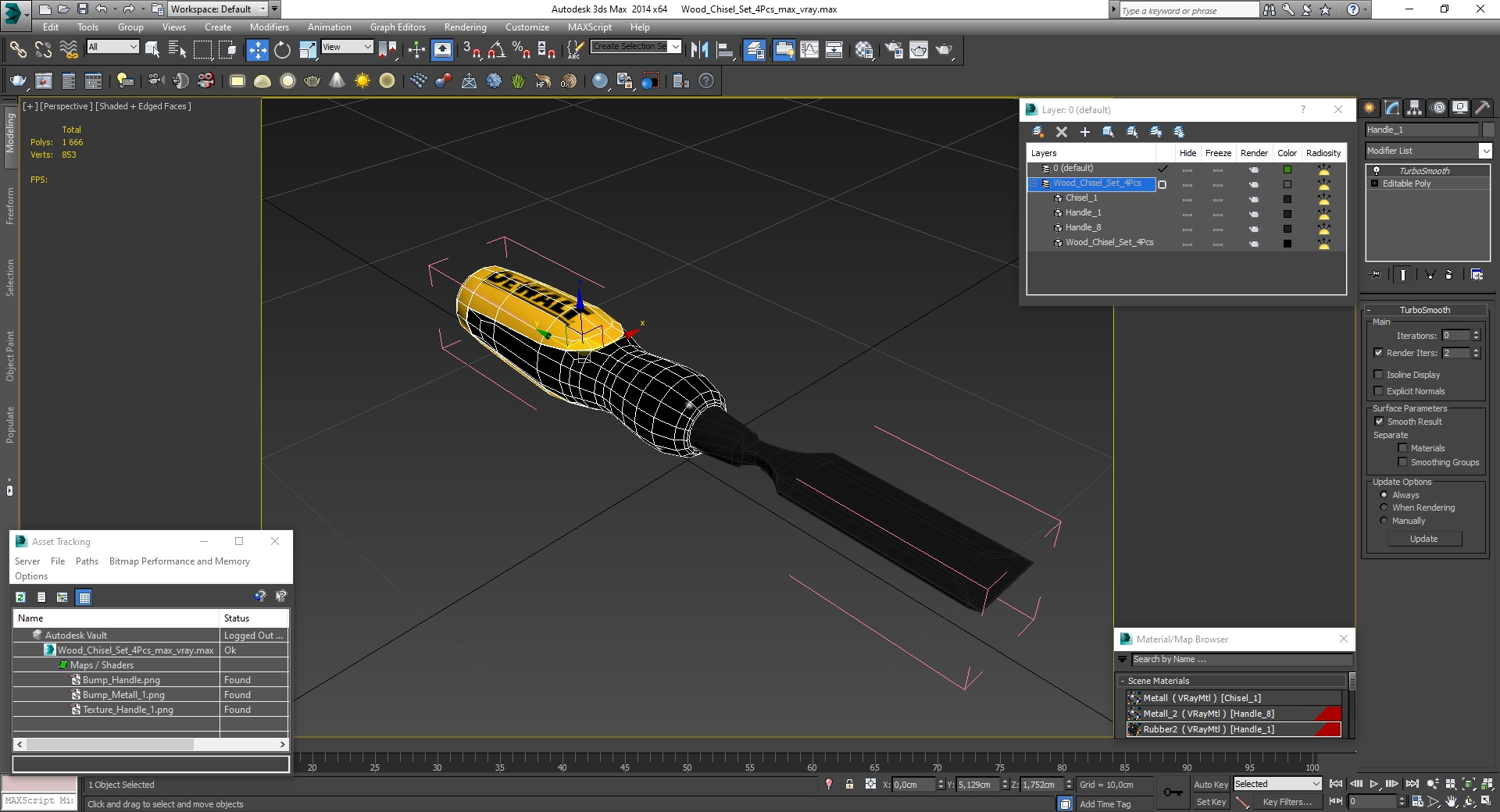Click the TurboSmooth Update button
The height and width of the screenshot is (812, 1500).
point(1423,539)
